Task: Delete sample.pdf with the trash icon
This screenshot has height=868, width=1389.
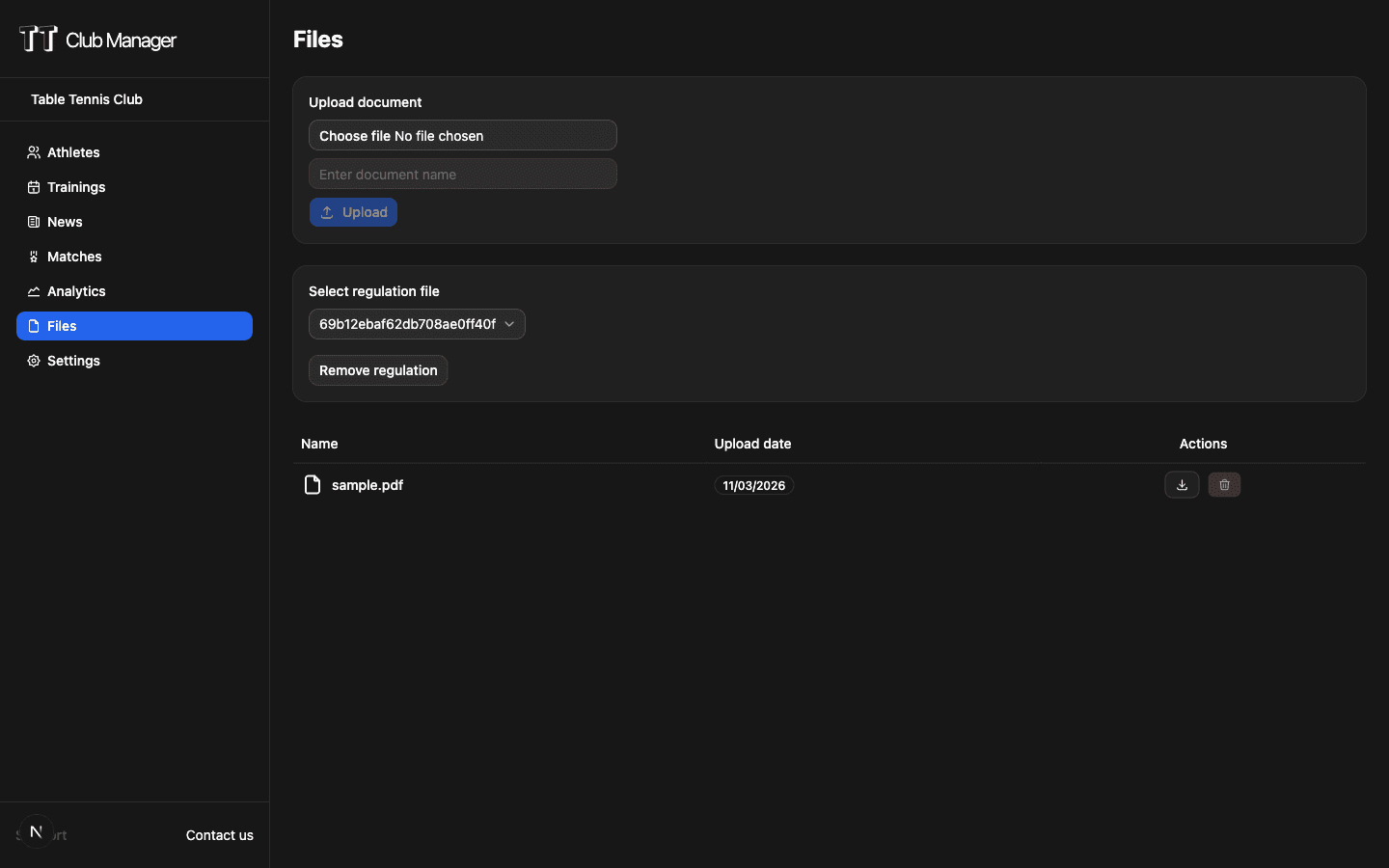Action: coord(1224,484)
